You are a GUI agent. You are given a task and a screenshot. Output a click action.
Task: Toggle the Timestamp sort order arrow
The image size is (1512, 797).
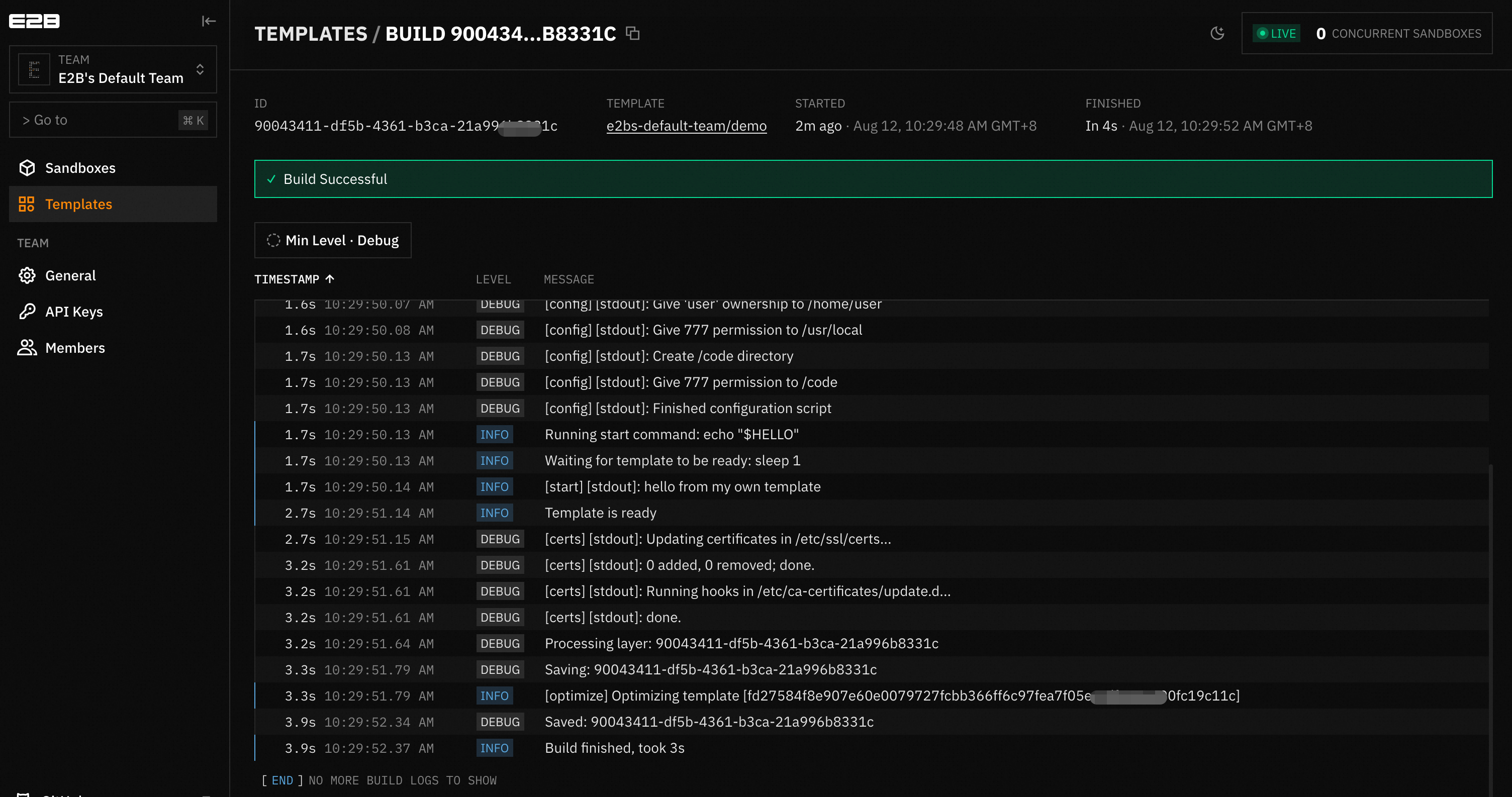[330, 279]
